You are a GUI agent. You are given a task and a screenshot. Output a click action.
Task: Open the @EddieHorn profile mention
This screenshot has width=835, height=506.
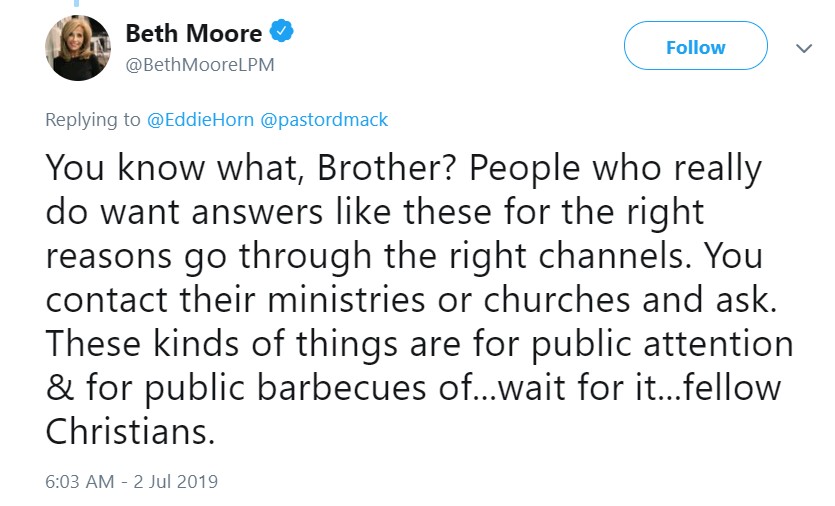(200, 120)
